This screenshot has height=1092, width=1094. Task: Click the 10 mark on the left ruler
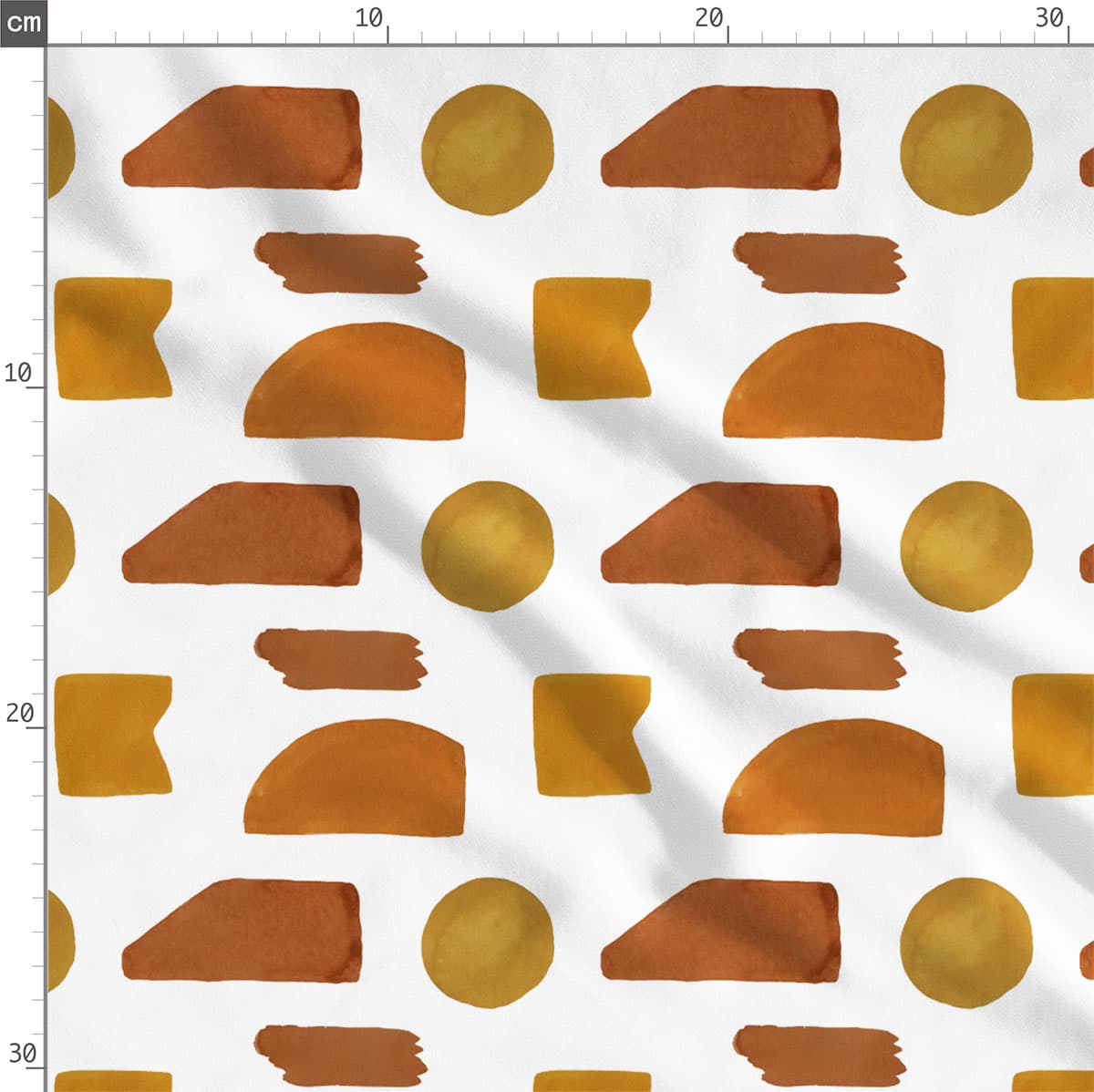[18, 373]
